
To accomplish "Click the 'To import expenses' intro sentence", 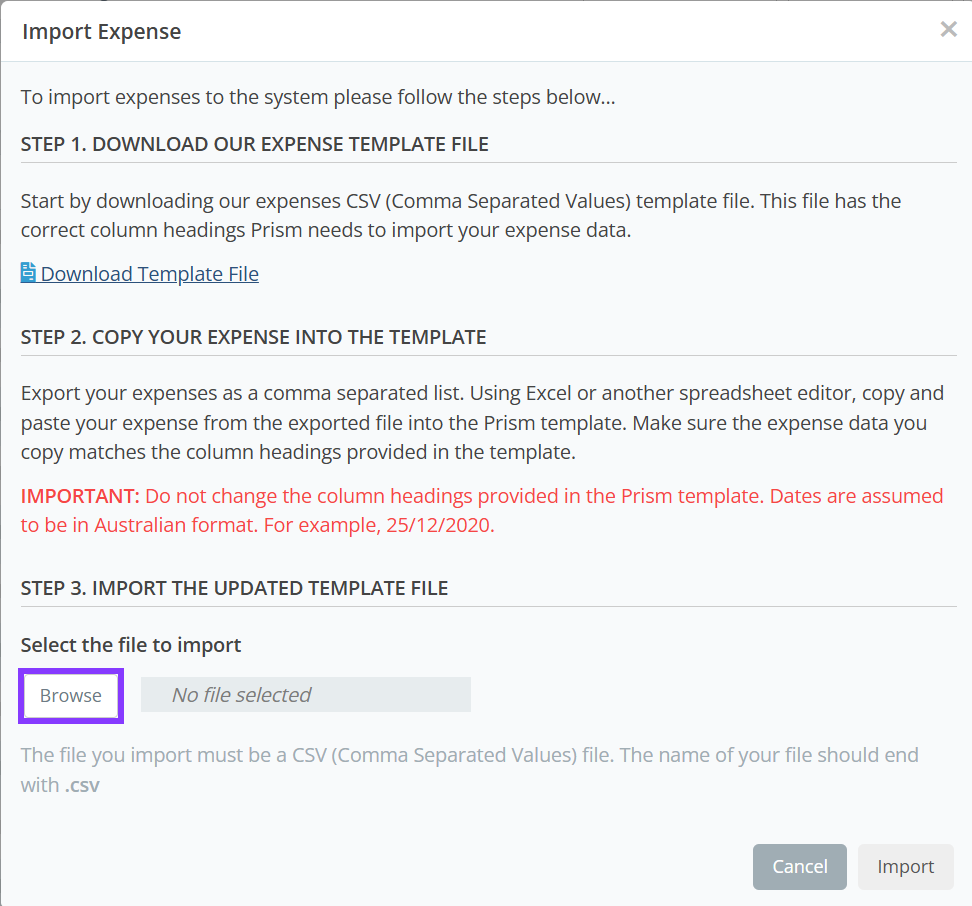I will [x=318, y=98].
